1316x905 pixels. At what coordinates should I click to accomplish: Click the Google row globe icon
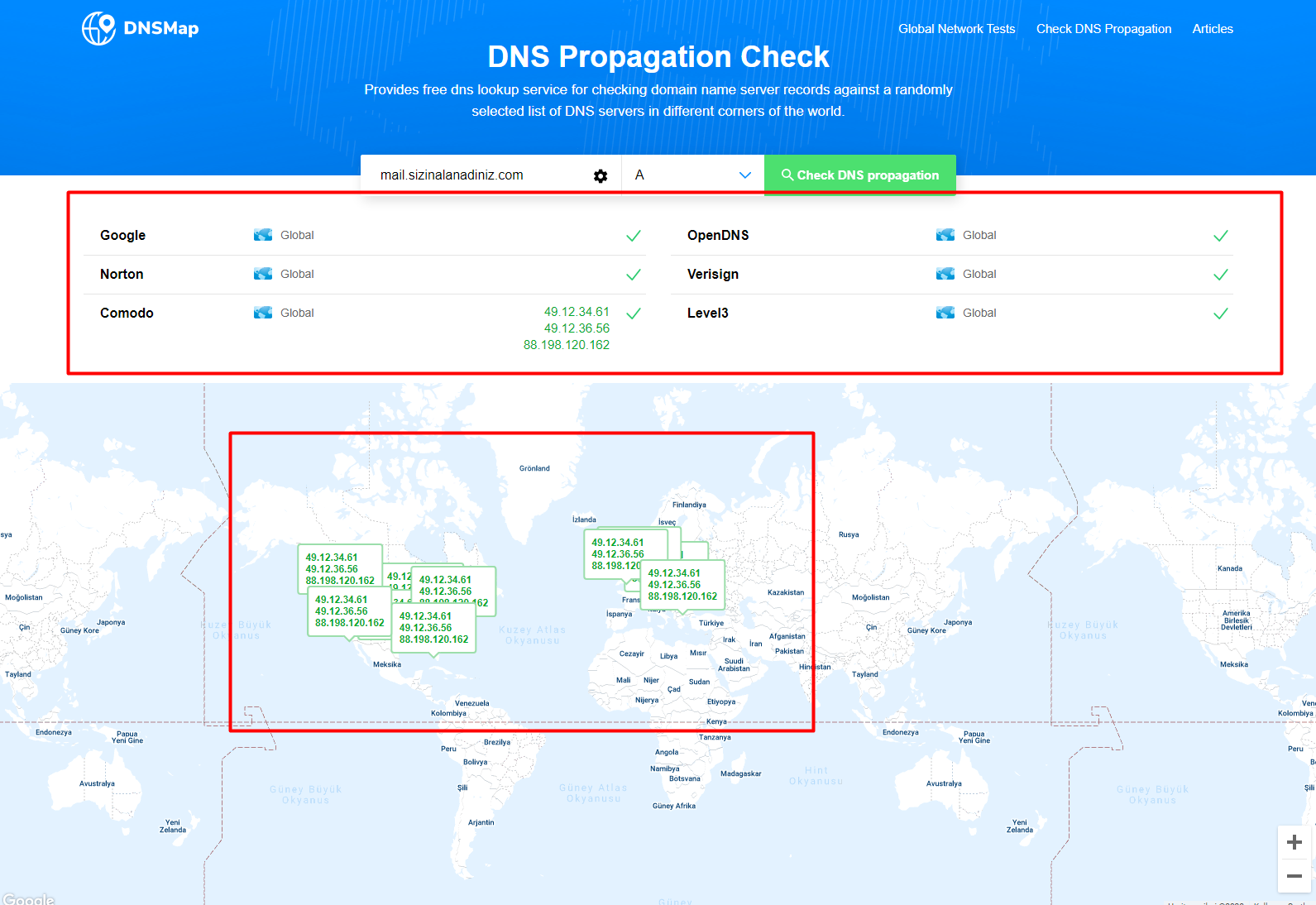point(263,235)
